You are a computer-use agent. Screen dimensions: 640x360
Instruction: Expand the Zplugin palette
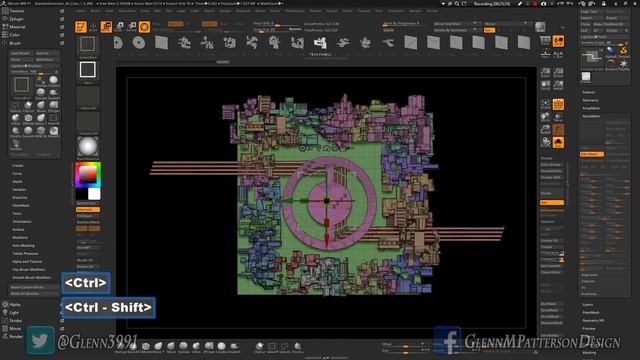16,19
